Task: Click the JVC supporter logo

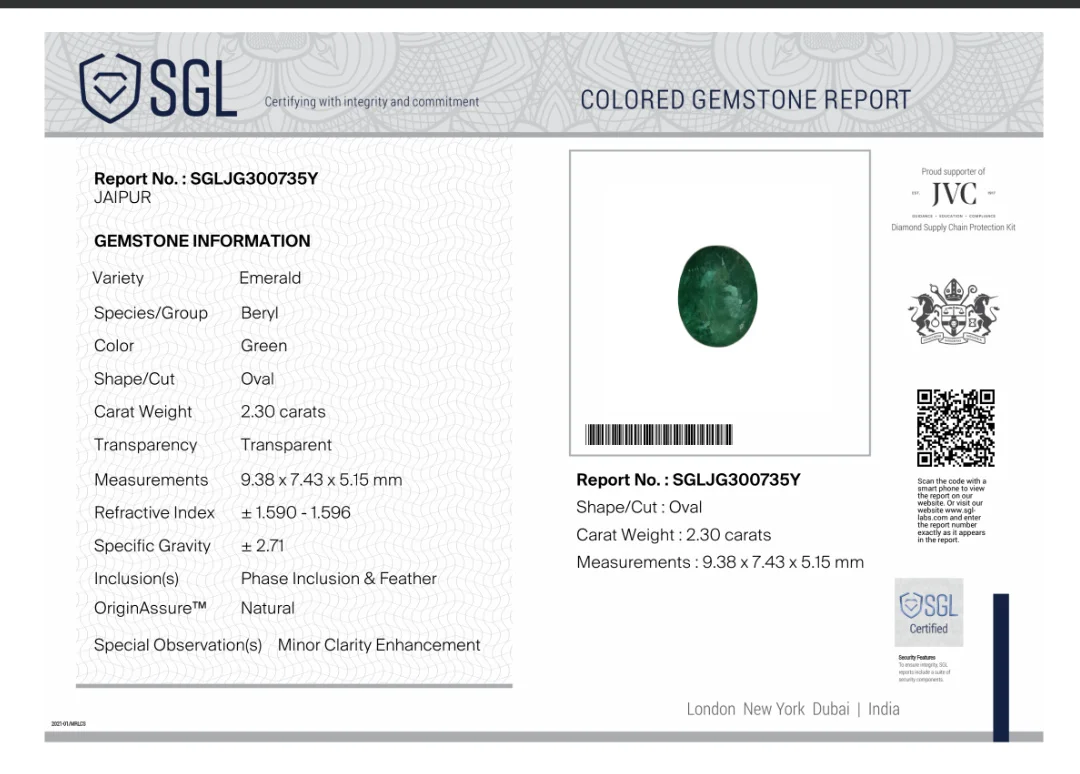Action: 954,195
